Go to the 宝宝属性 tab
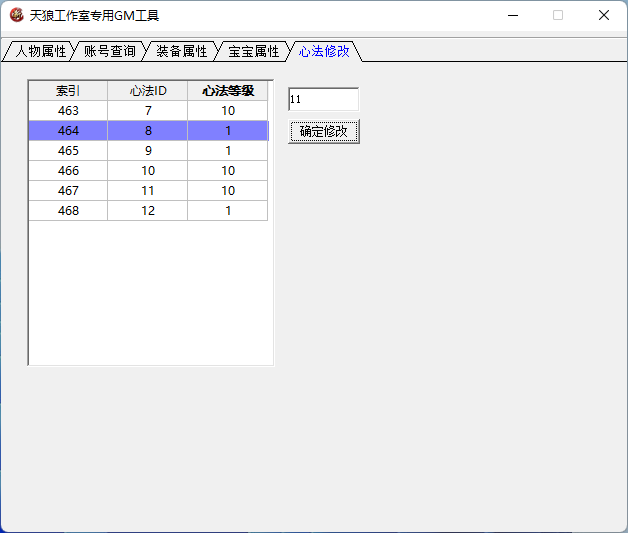The image size is (628, 533). (x=253, y=51)
